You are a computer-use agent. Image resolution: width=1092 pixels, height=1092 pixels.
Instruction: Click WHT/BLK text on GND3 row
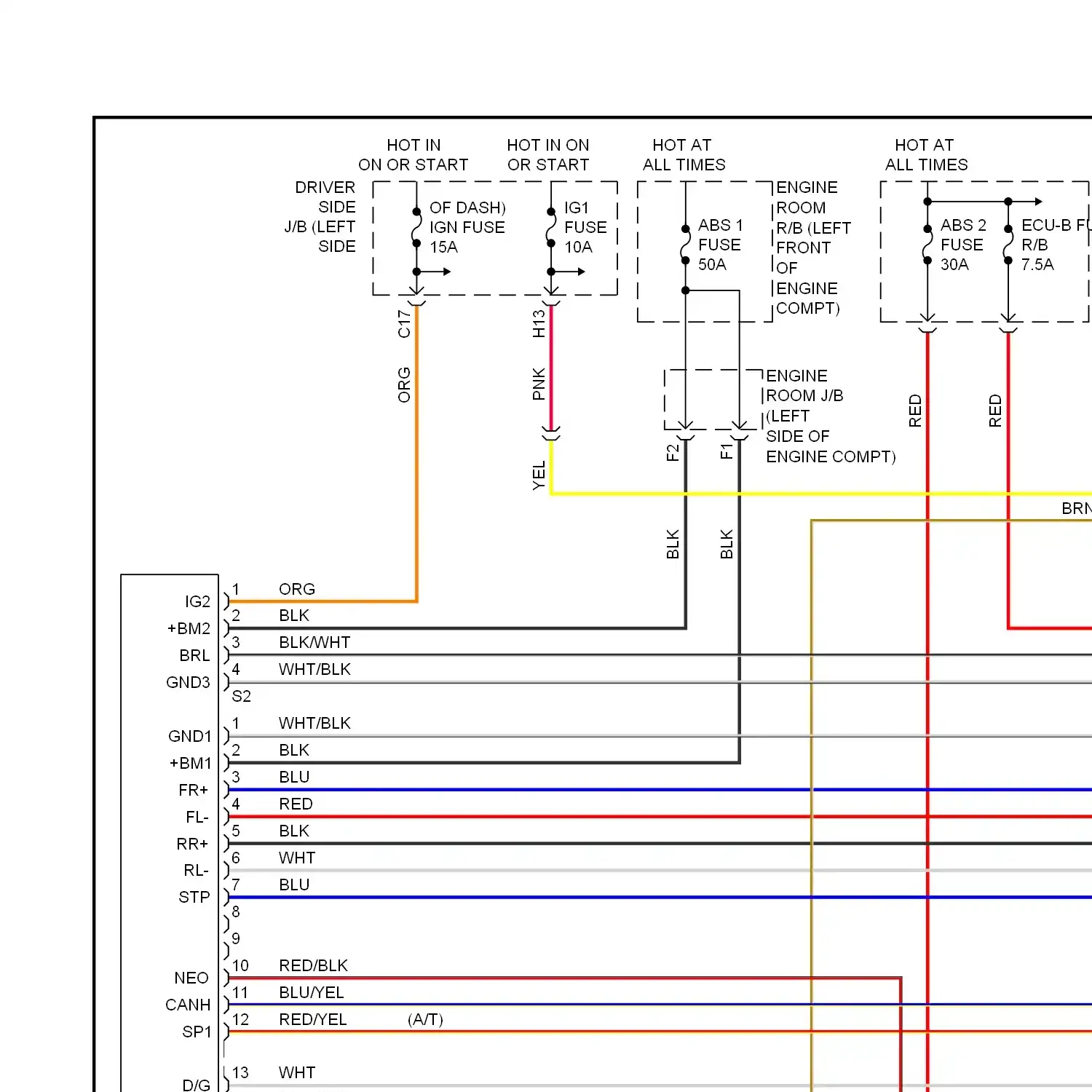[x=314, y=669]
